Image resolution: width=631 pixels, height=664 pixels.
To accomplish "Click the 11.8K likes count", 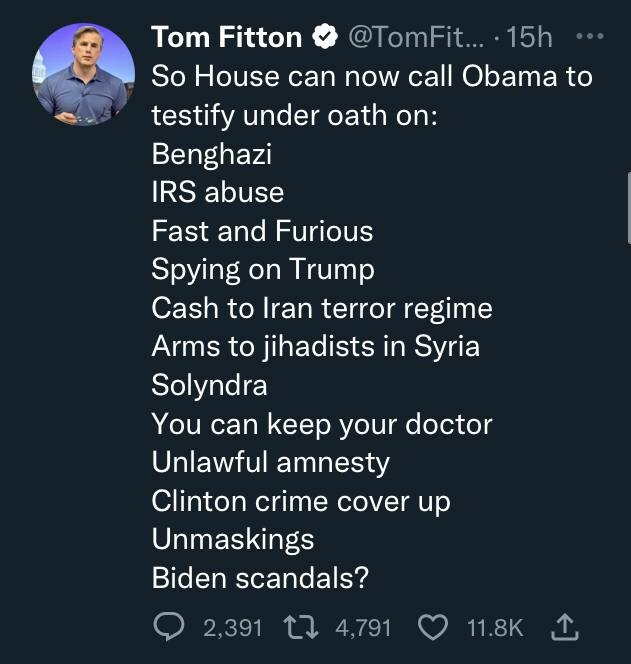I will [495, 628].
